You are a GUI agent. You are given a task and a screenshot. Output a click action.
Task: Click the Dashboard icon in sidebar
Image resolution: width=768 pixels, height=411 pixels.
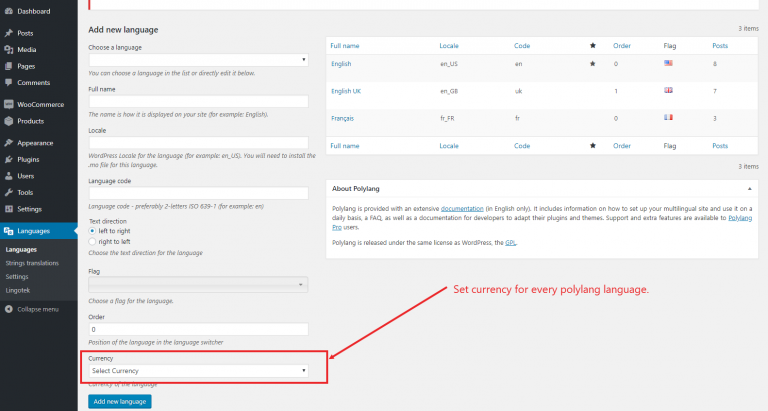pyautogui.click(x=9, y=11)
